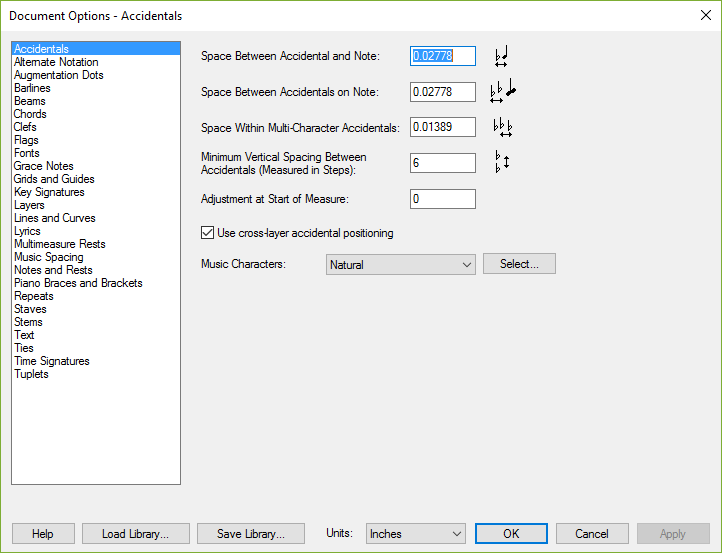Switch to the Beams options category
This screenshot has height=553, width=722.
29,101
